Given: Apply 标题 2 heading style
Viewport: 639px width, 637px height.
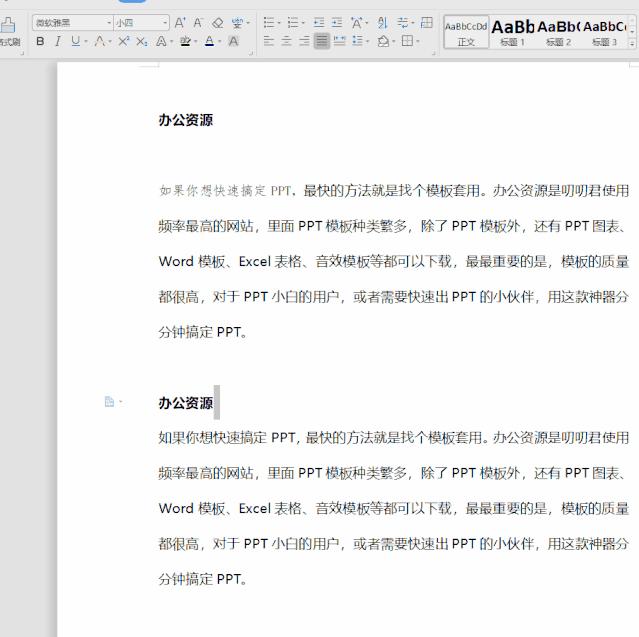Looking at the screenshot, I should tap(559, 32).
